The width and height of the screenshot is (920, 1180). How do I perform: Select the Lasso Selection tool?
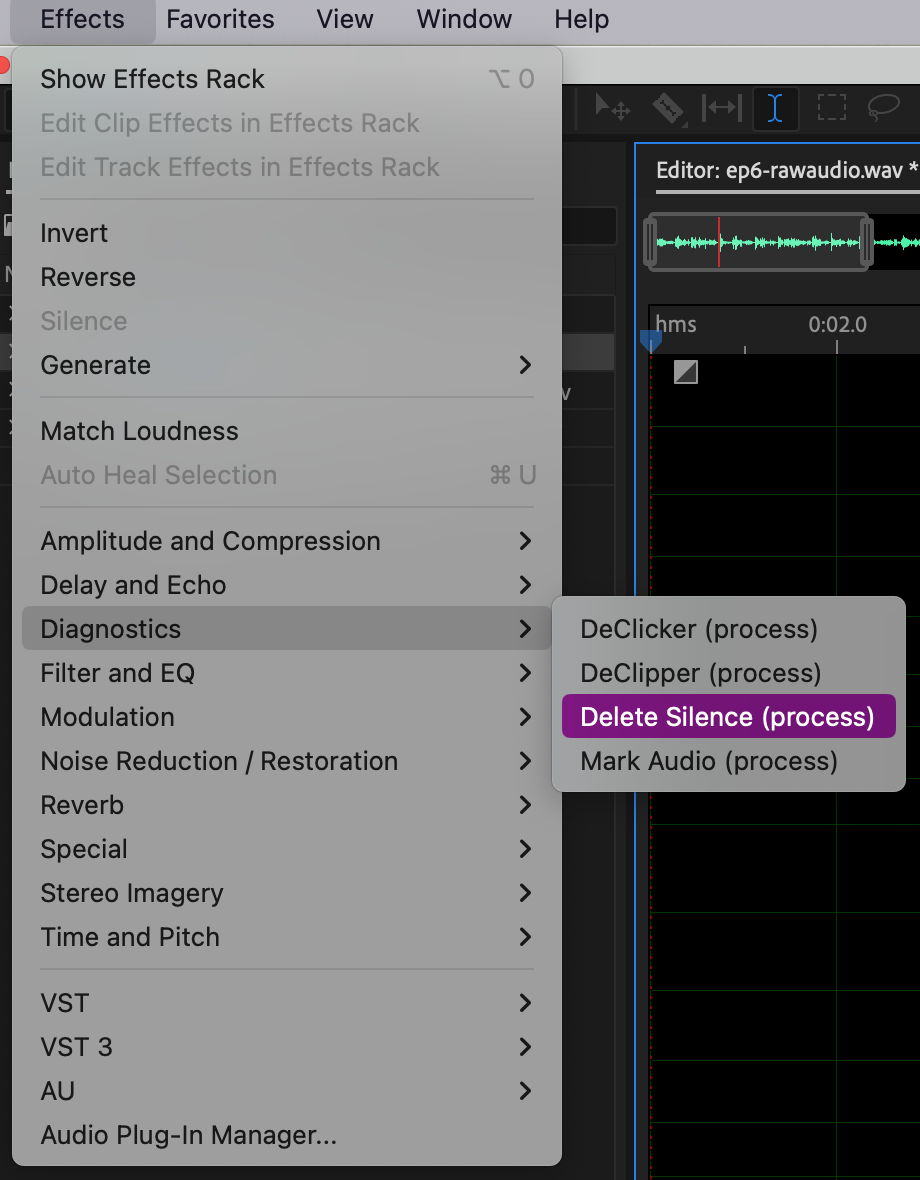[883, 107]
